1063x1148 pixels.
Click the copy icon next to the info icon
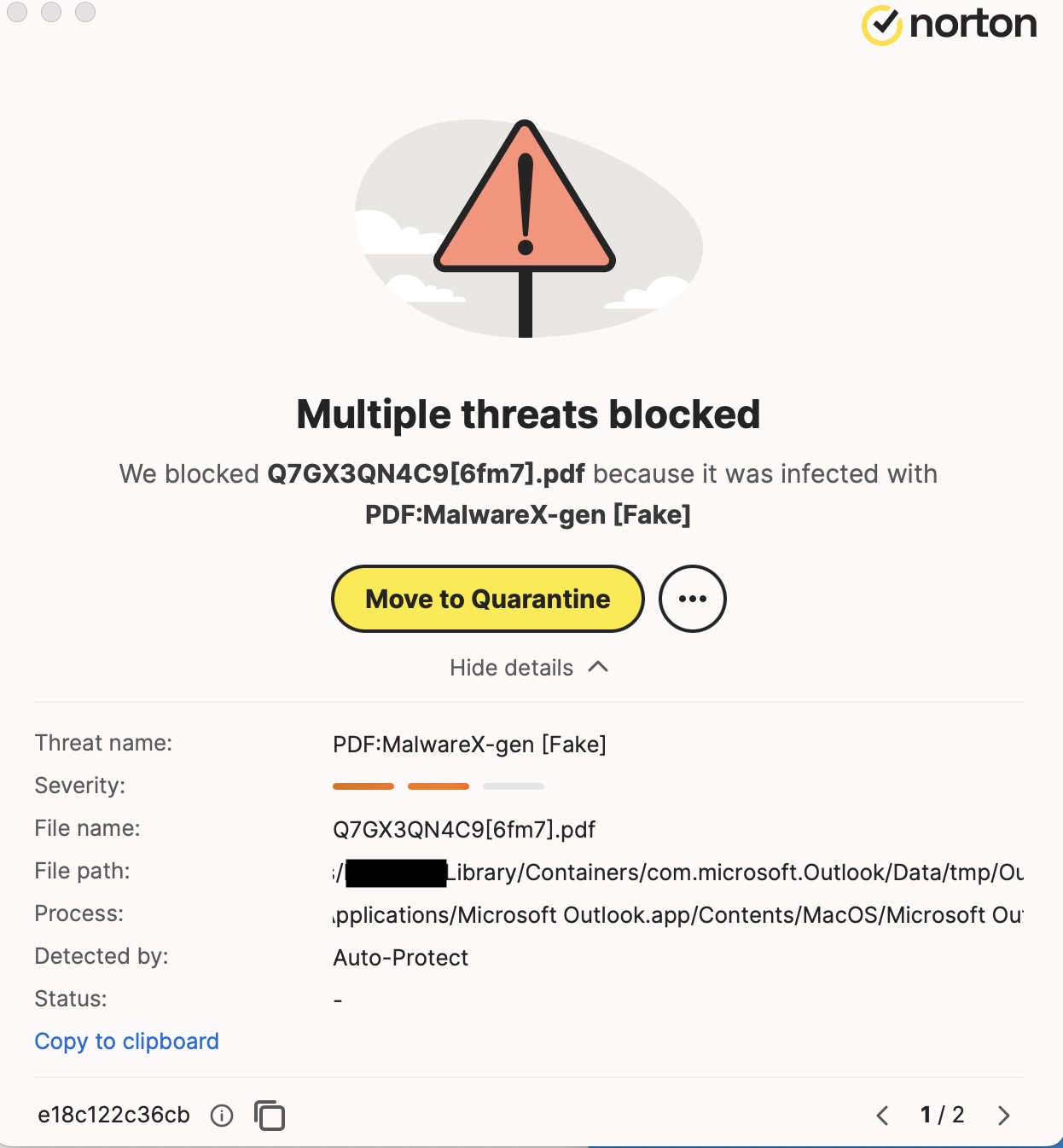pos(270,1116)
